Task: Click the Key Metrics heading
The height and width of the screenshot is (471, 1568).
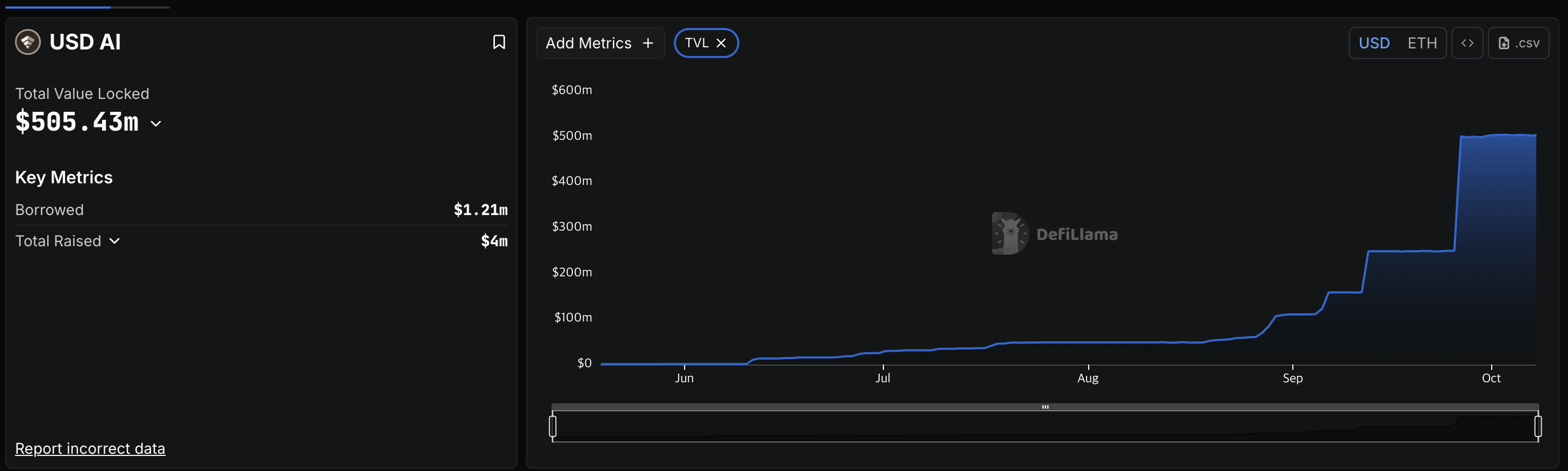Action: pyautogui.click(x=64, y=177)
